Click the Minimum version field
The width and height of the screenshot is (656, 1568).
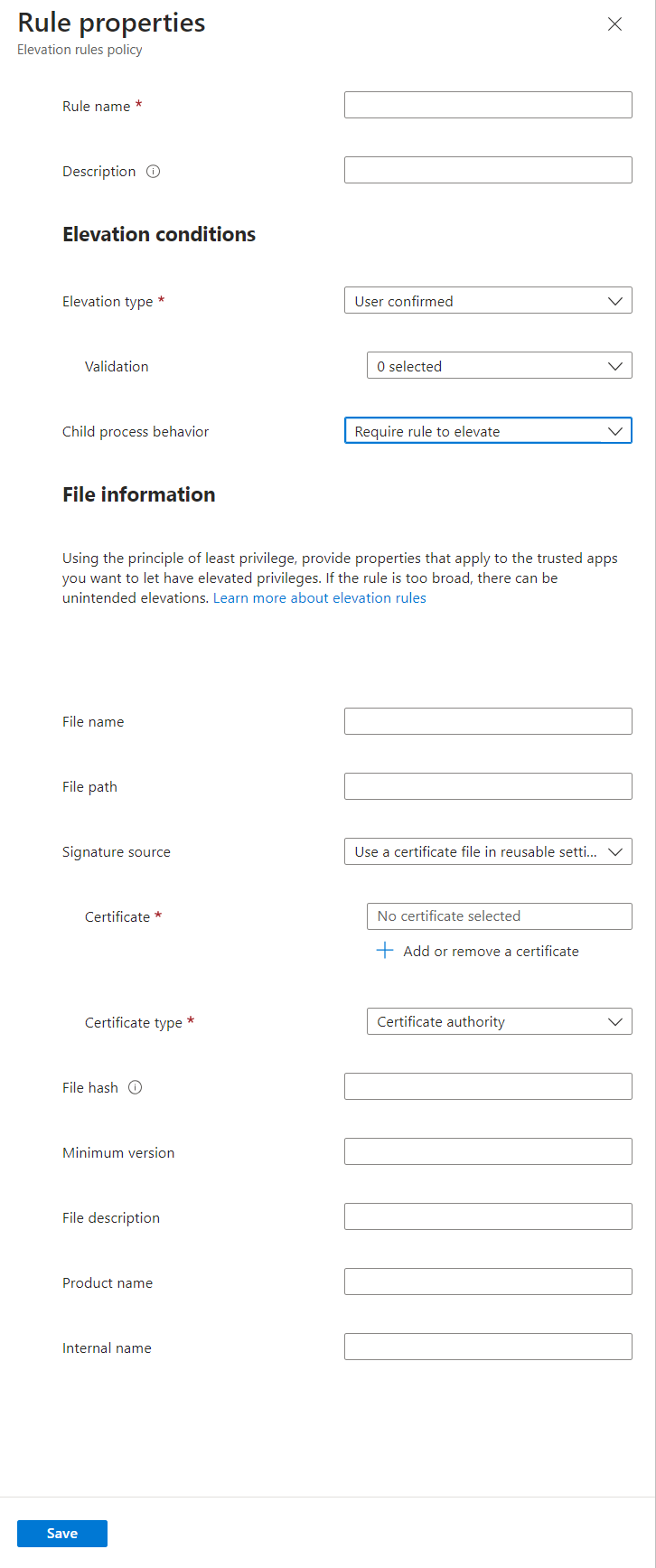(488, 1151)
